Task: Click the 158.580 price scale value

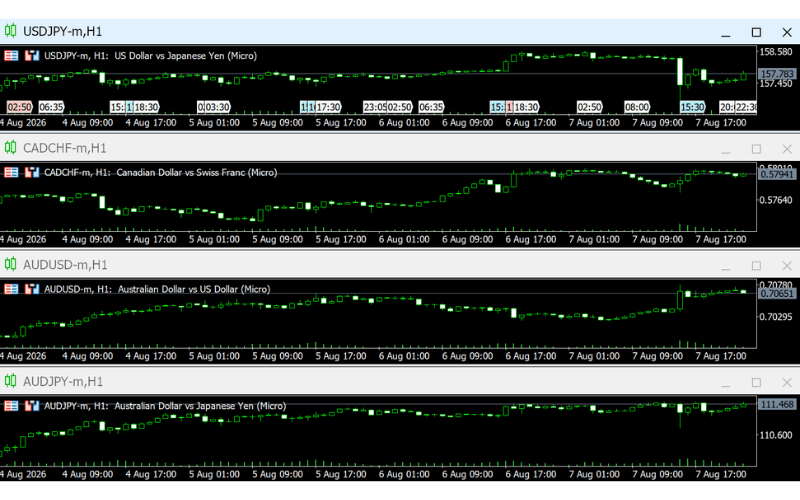Action: 776,52
